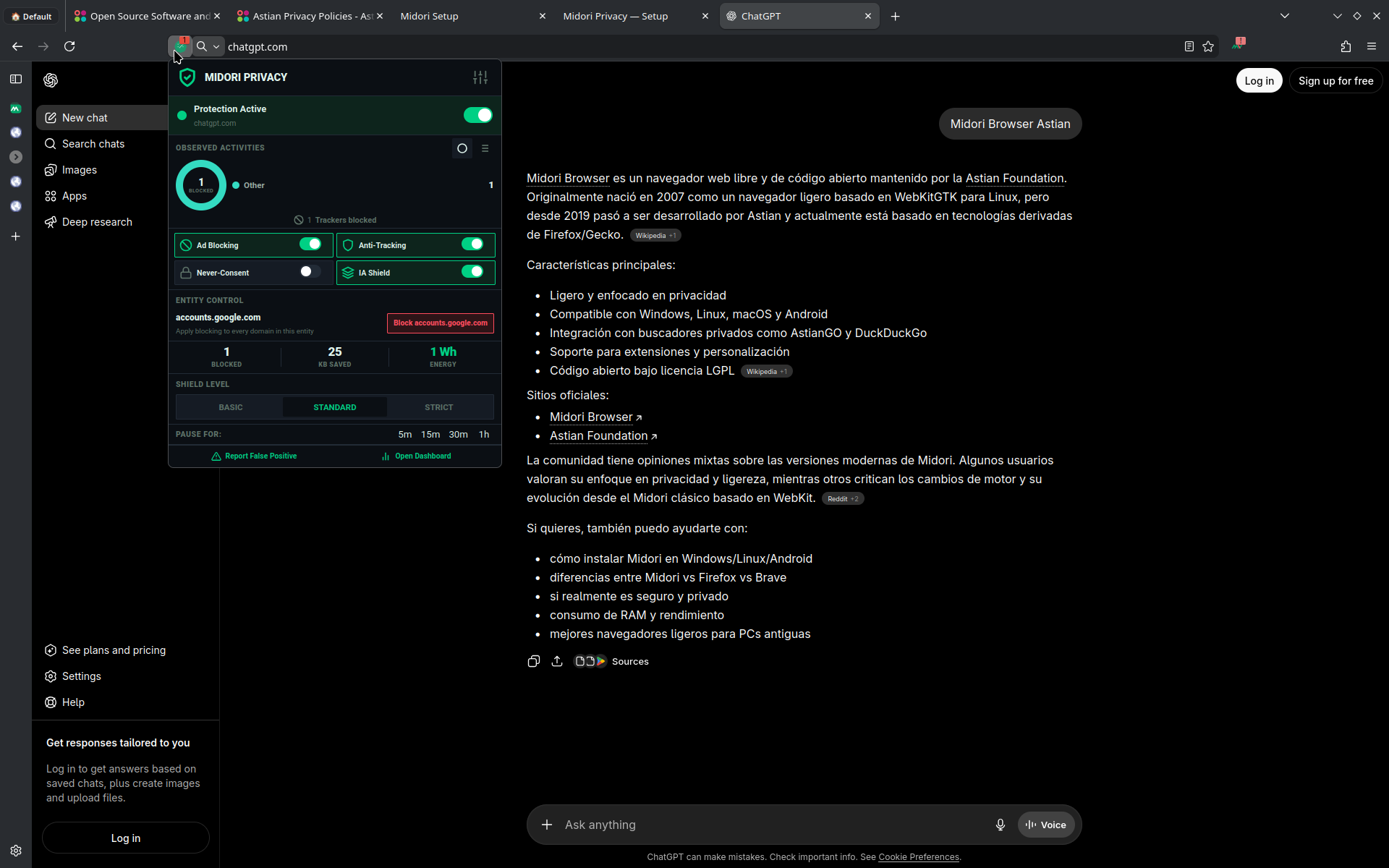Pause protection for 5m
Screen dimensions: 1389x868
405,435
